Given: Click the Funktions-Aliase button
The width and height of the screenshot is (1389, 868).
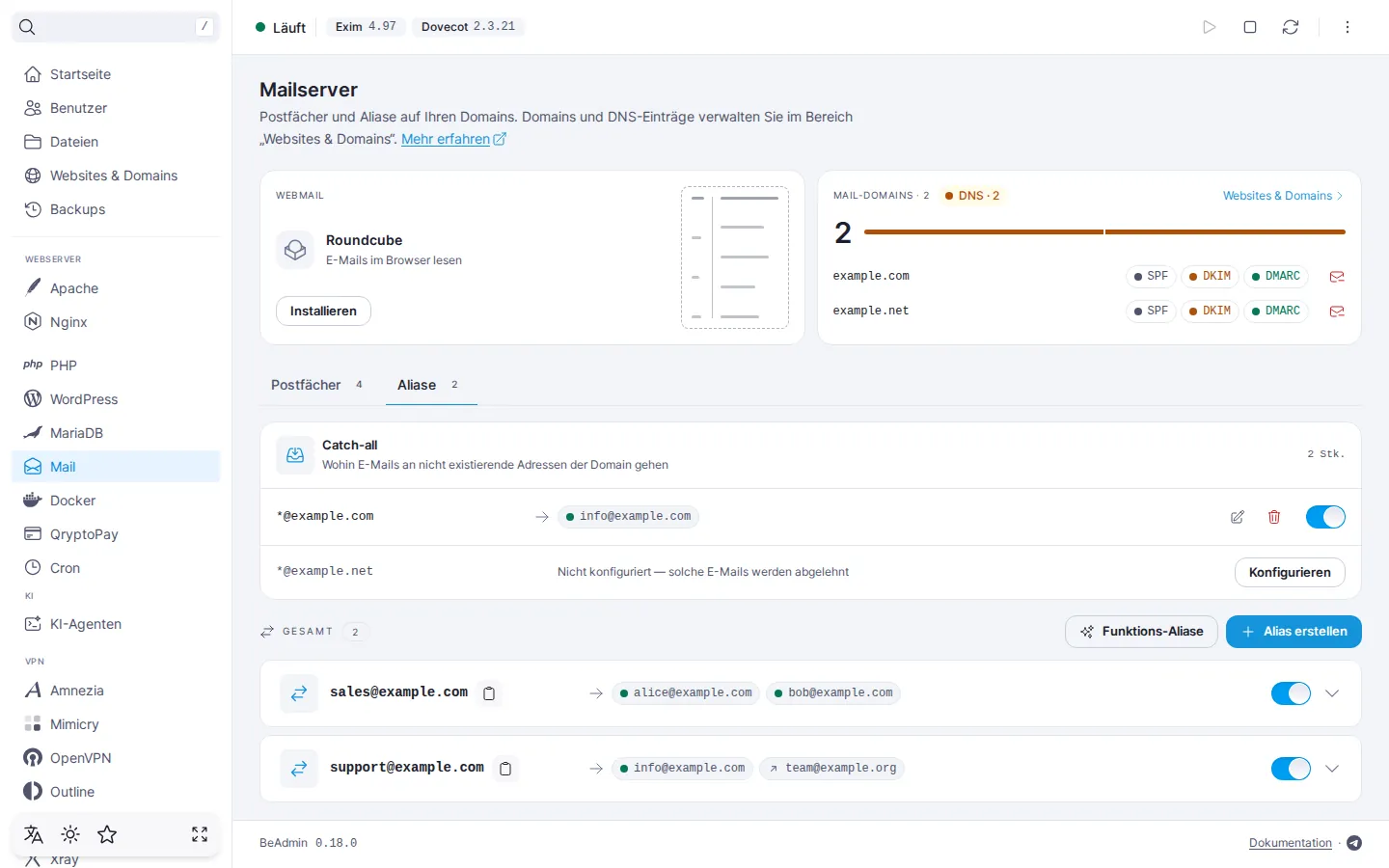Looking at the screenshot, I should [1141, 632].
